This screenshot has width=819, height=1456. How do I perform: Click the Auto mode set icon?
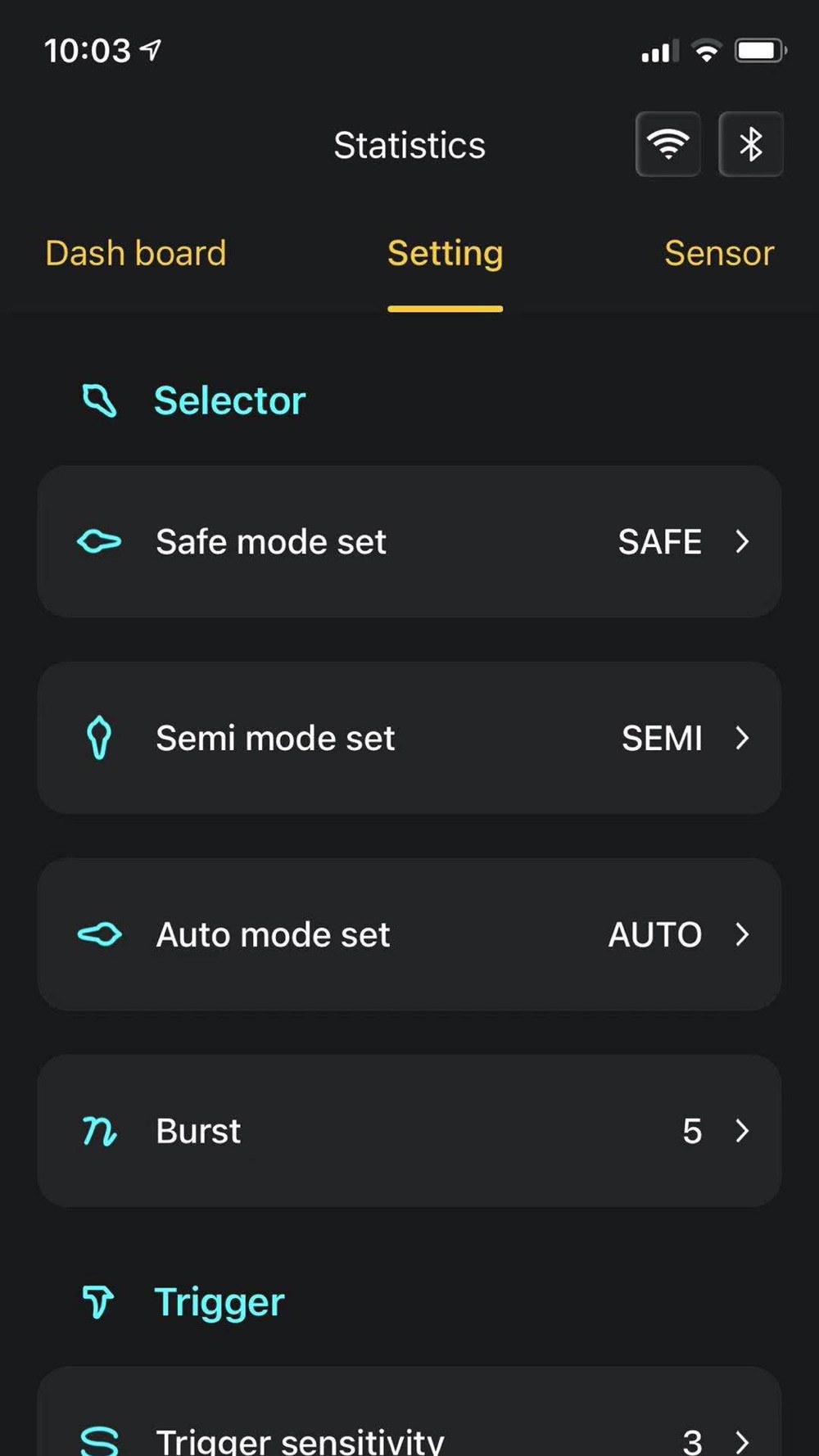coord(99,934)
